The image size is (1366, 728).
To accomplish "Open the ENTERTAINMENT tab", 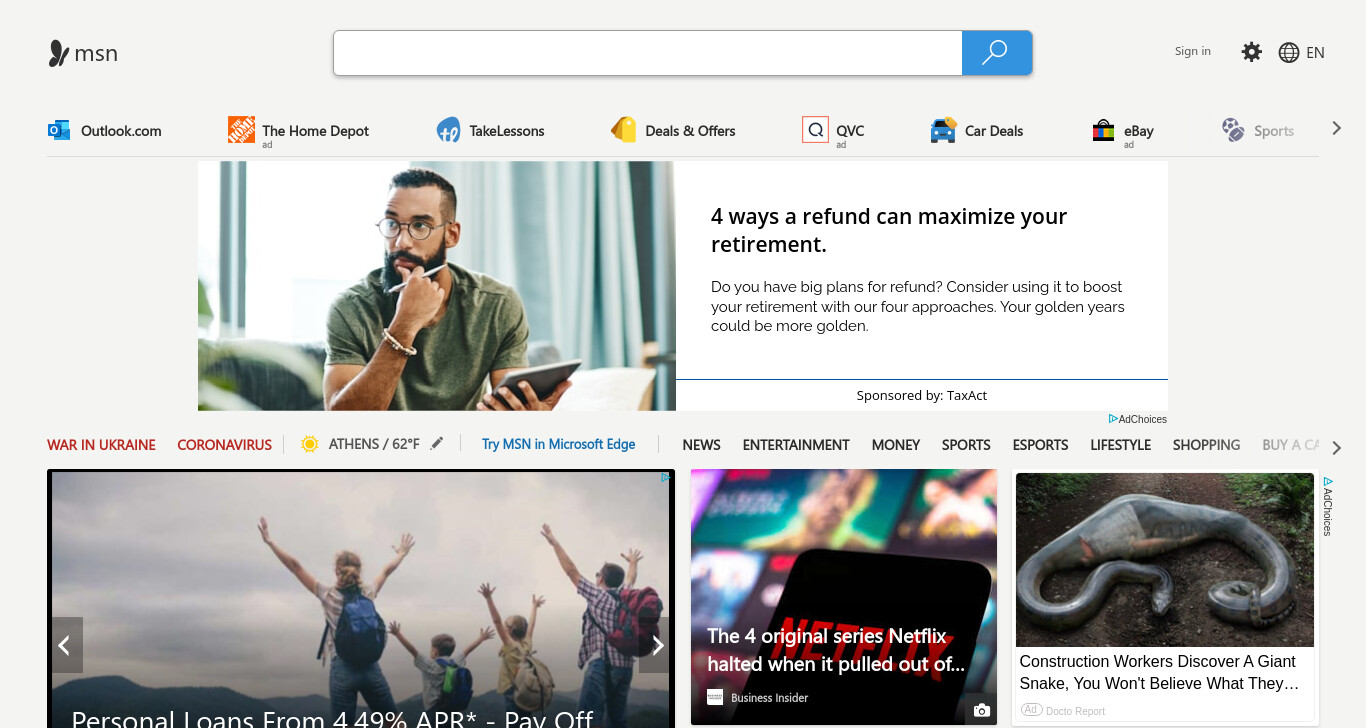I will tap(796, 445).
